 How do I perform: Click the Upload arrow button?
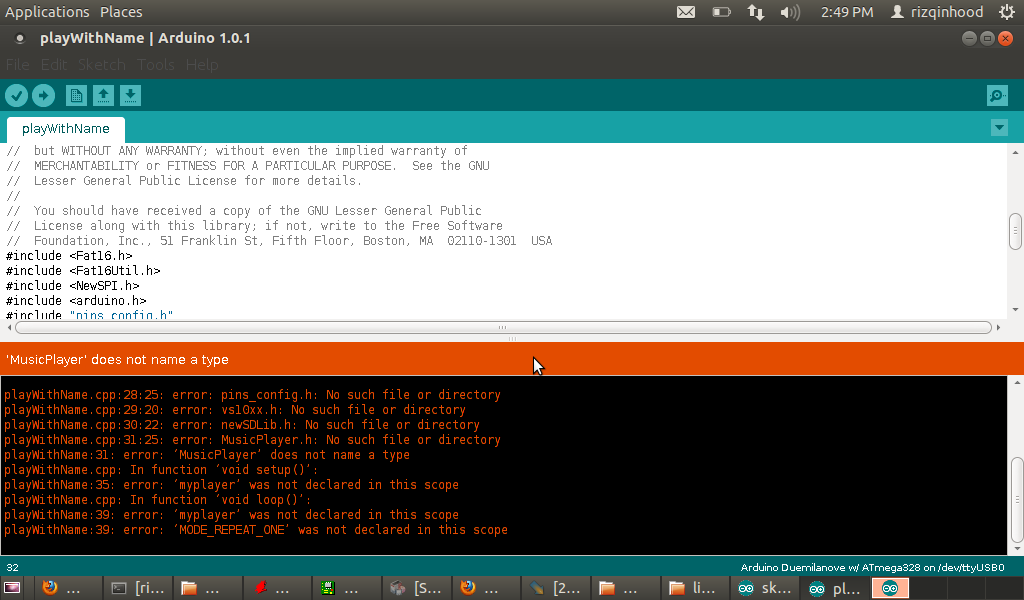coord(44,96)
